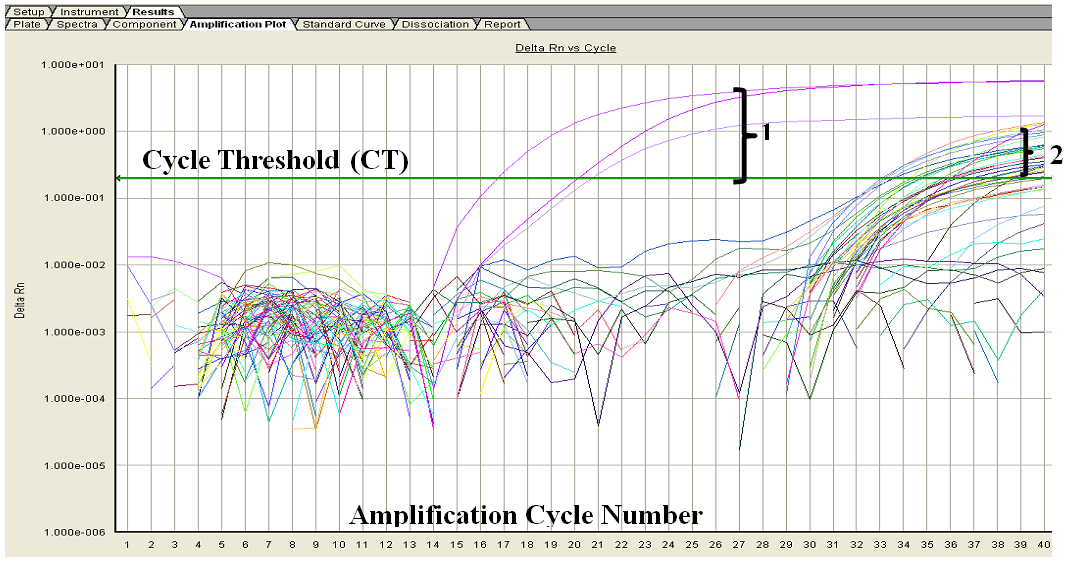The image size is (1069, 565).
Task: Click cycle number 1 on the x-axis
Action: (x=127, y=544)
